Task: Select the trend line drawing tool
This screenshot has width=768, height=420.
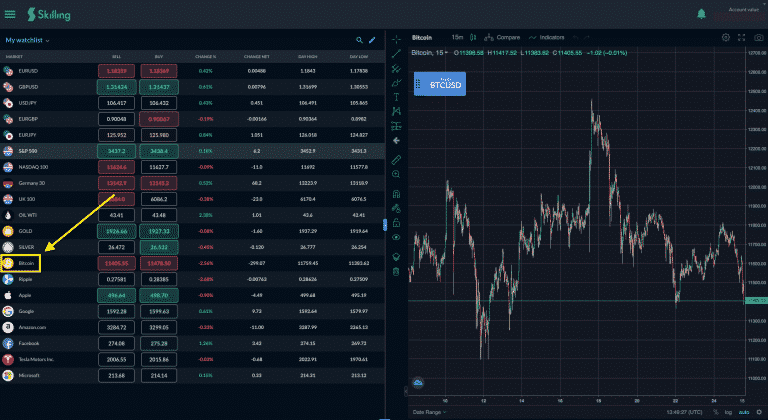Action: pyautogui.click(x=397, y=53)
